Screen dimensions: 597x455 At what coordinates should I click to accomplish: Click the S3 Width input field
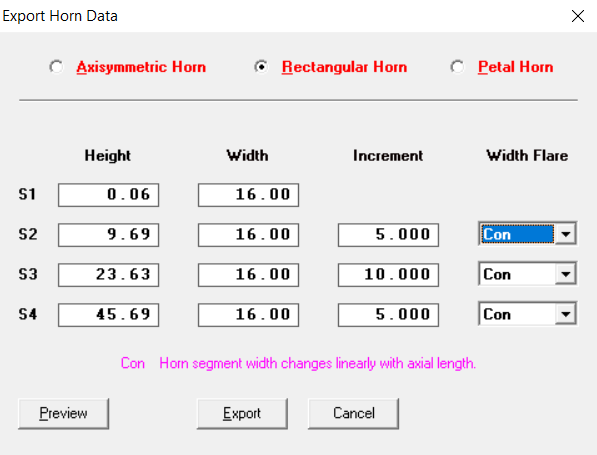[248, 275]
